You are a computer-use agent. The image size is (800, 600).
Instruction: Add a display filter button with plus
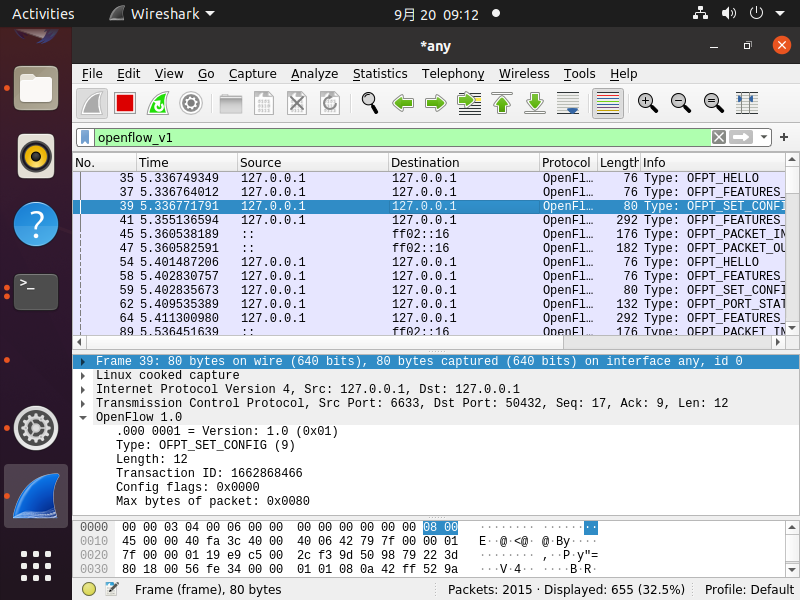[784, 137]
